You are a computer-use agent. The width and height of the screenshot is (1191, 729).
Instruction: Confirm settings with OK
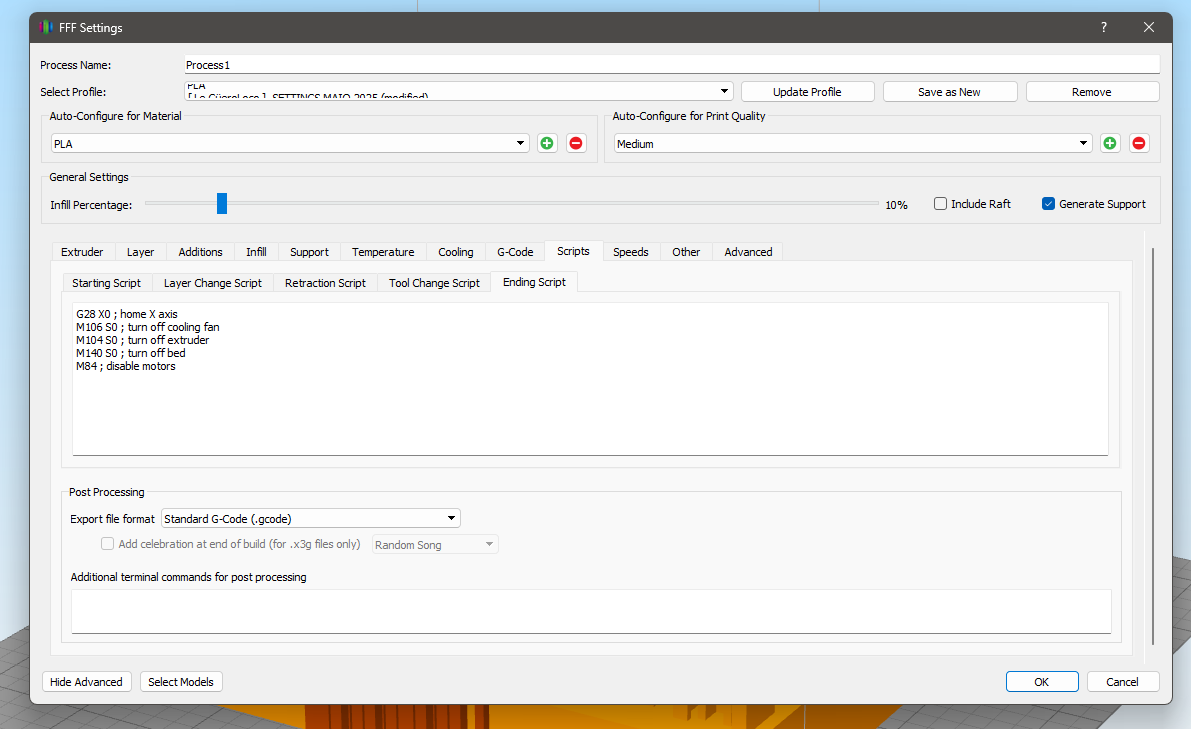(x=1042, y=682)
